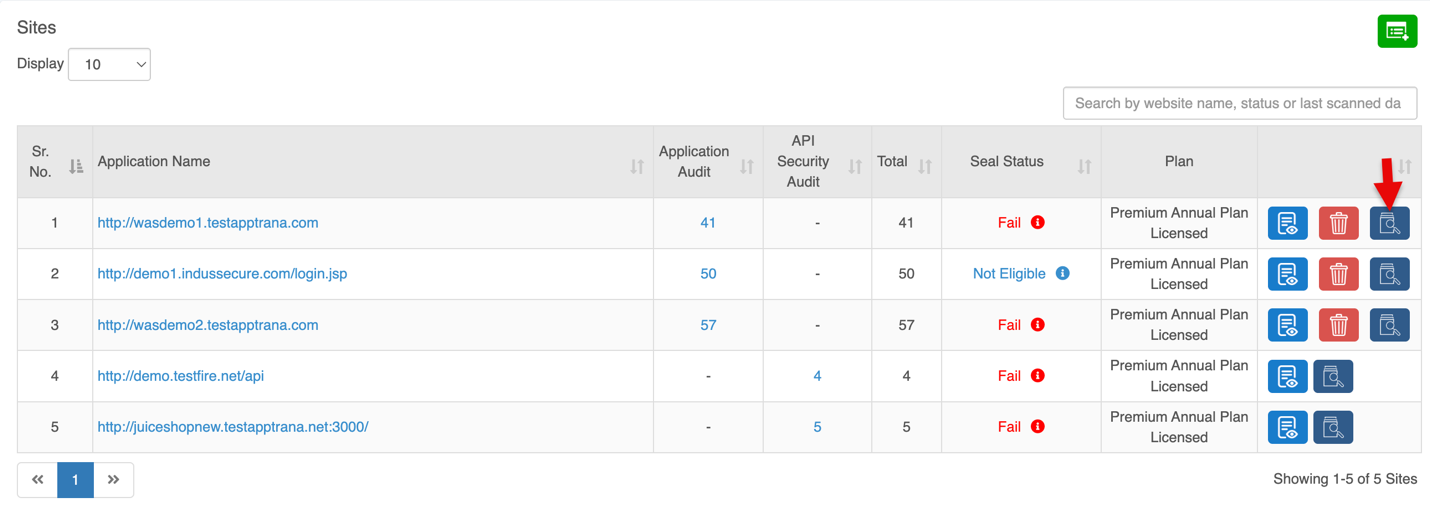Open scan details for demo.testfire.net/api
Viewport: 1430px width, 516px height.
pyautogui.click(x=1332, y=376)
